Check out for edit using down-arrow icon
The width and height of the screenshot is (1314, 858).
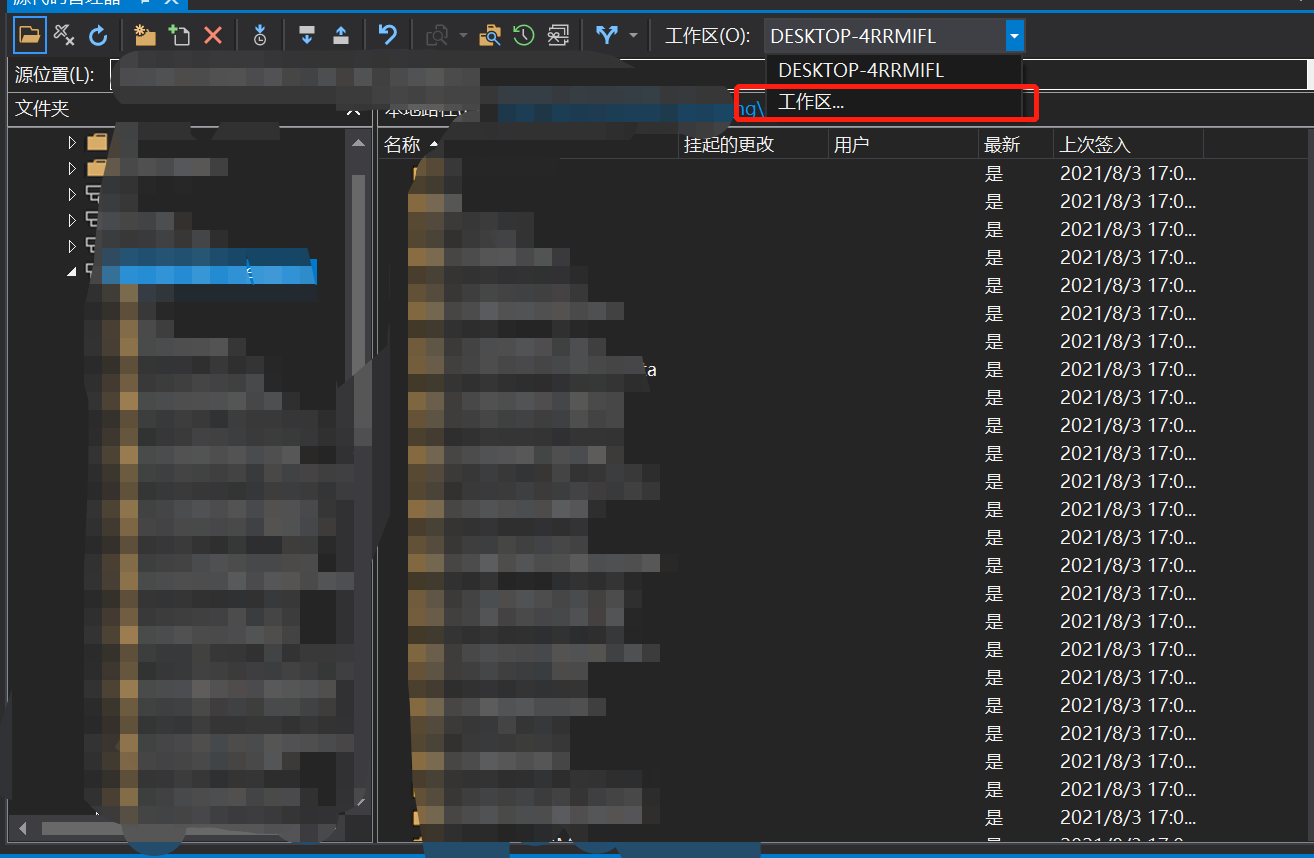coord(307,36)
